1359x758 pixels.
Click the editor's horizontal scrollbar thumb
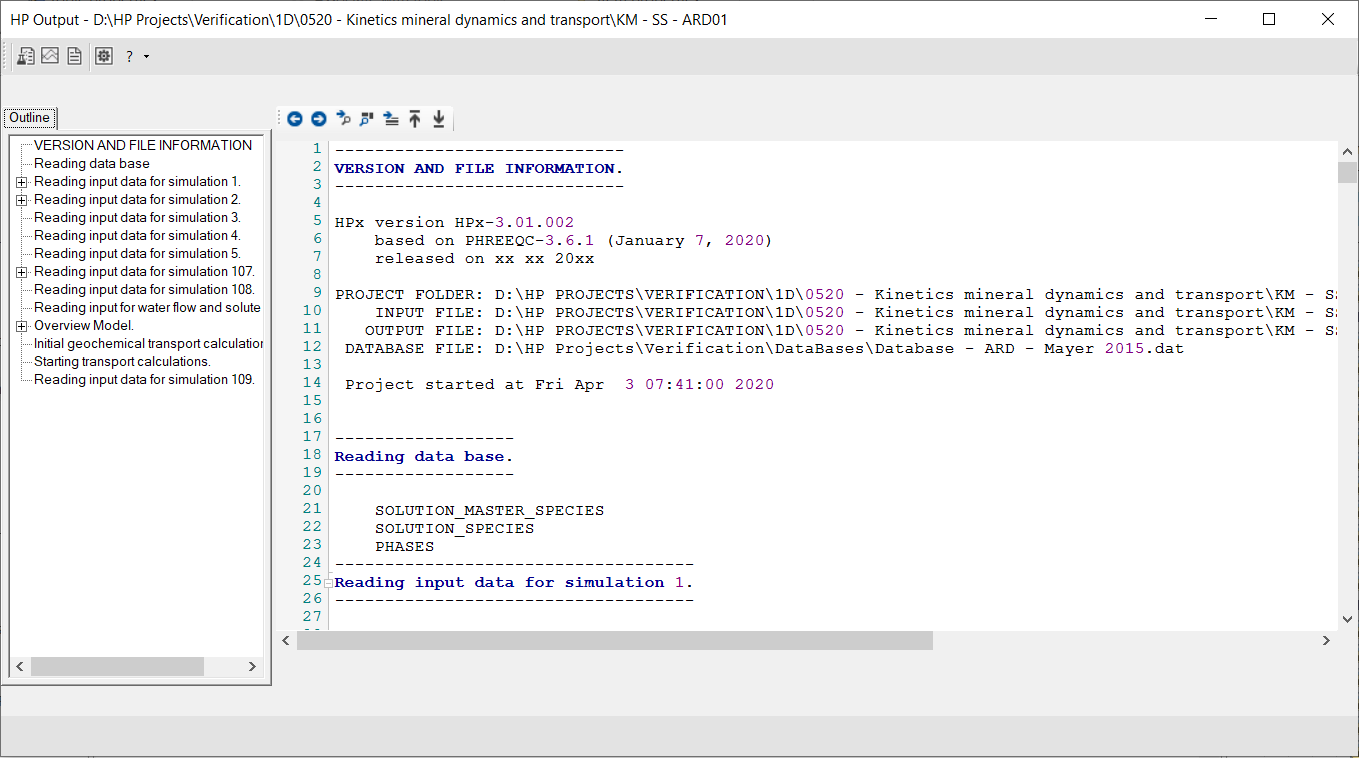[614, 641]
